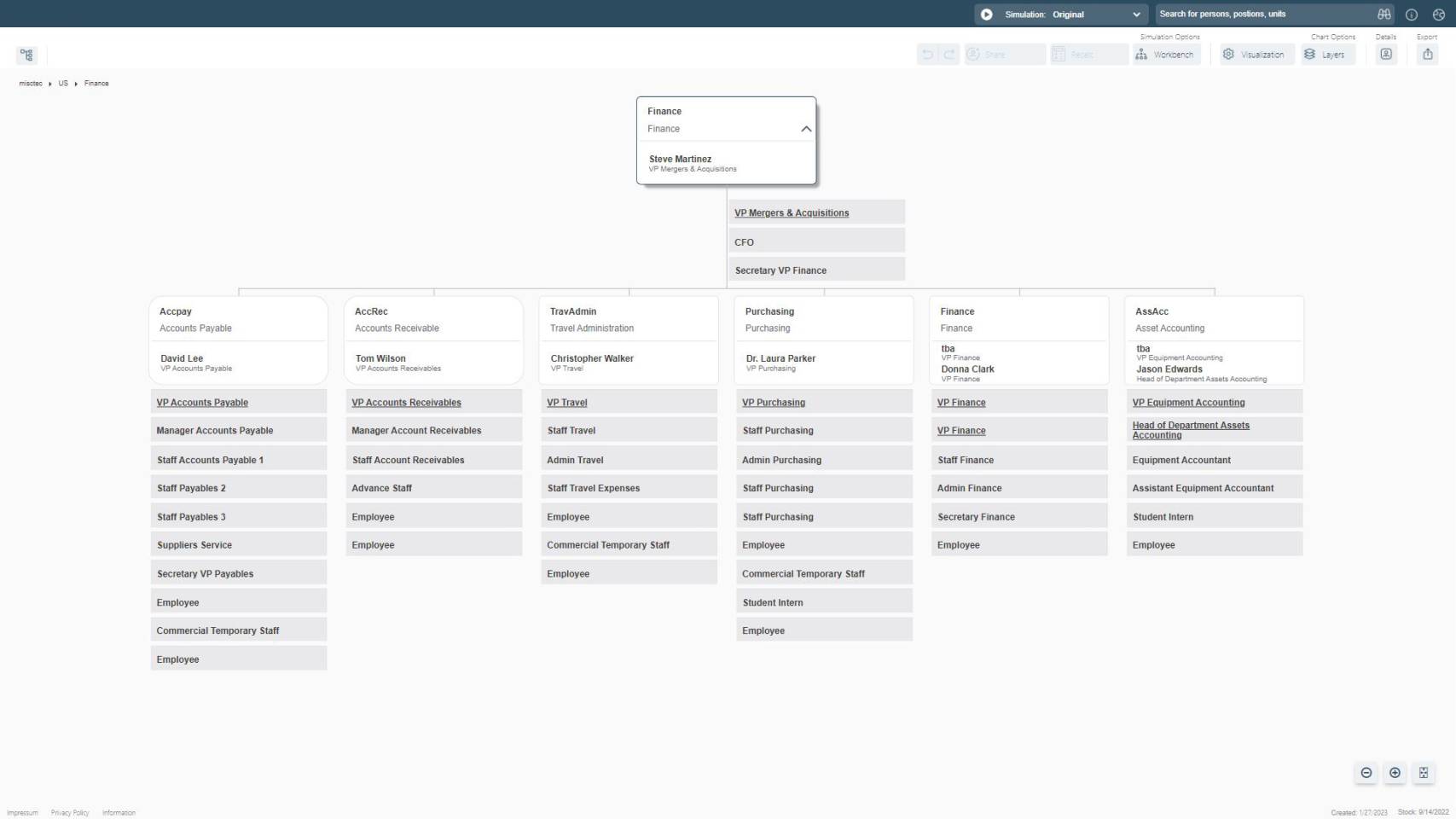This screenshot has width=1456, height=819.
Task: Open the info icon in the top bar
Action: (1412, 14)
